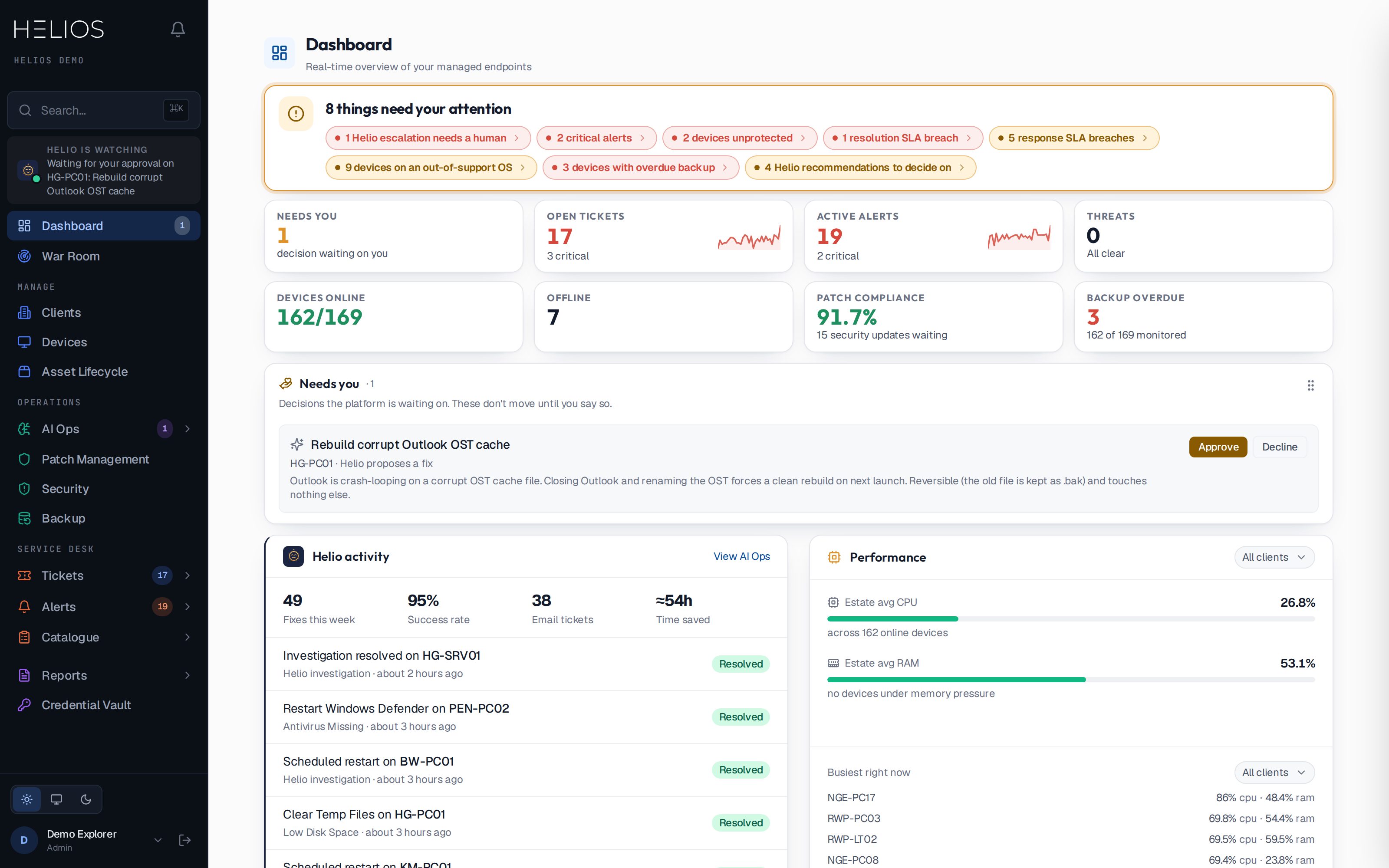This screenshot has width=1389, height=868.
Task: Open Asset Lifecycle
Action: (103, 372)
